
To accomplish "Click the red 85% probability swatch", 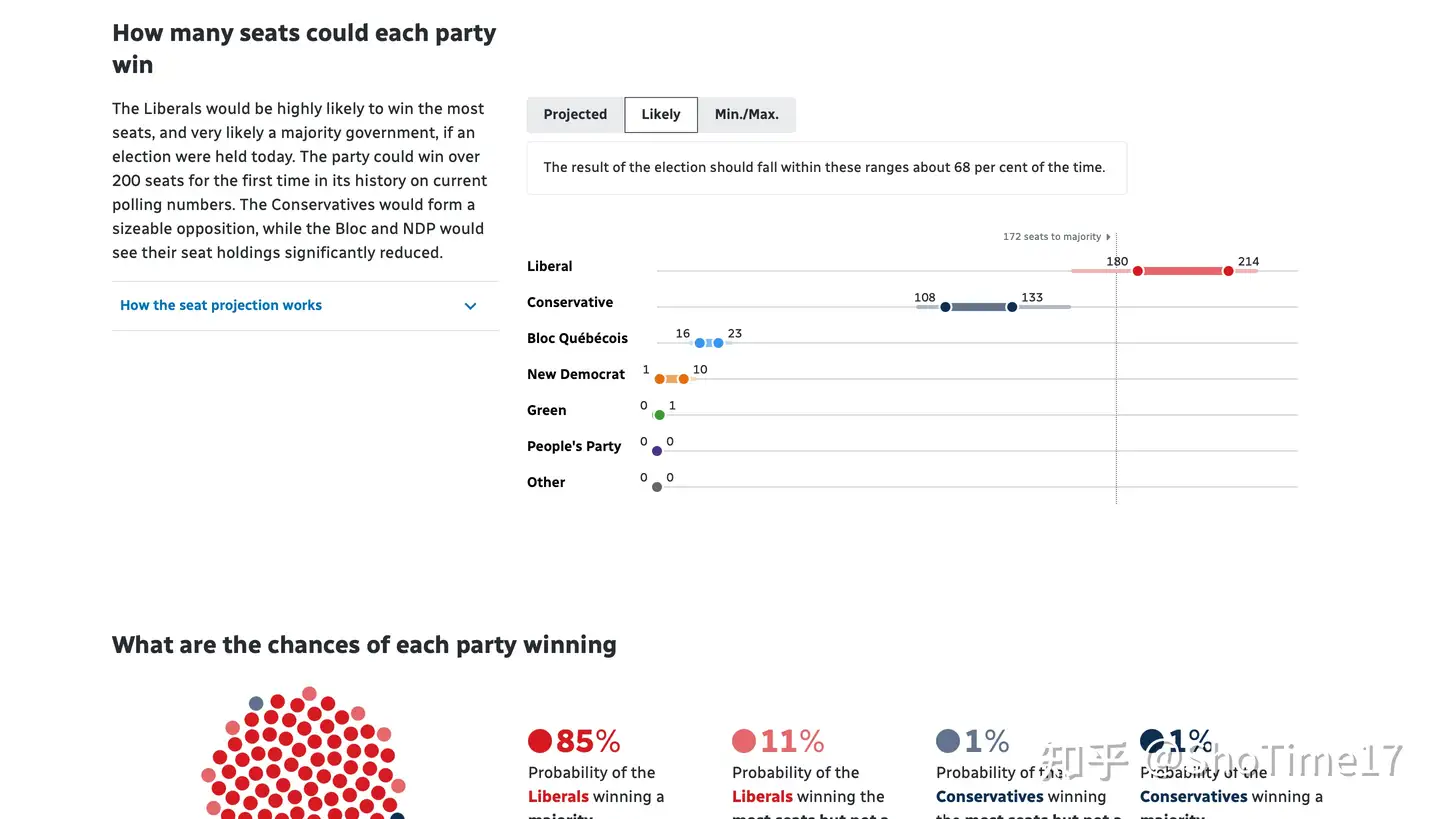I will tap(540, 741).
